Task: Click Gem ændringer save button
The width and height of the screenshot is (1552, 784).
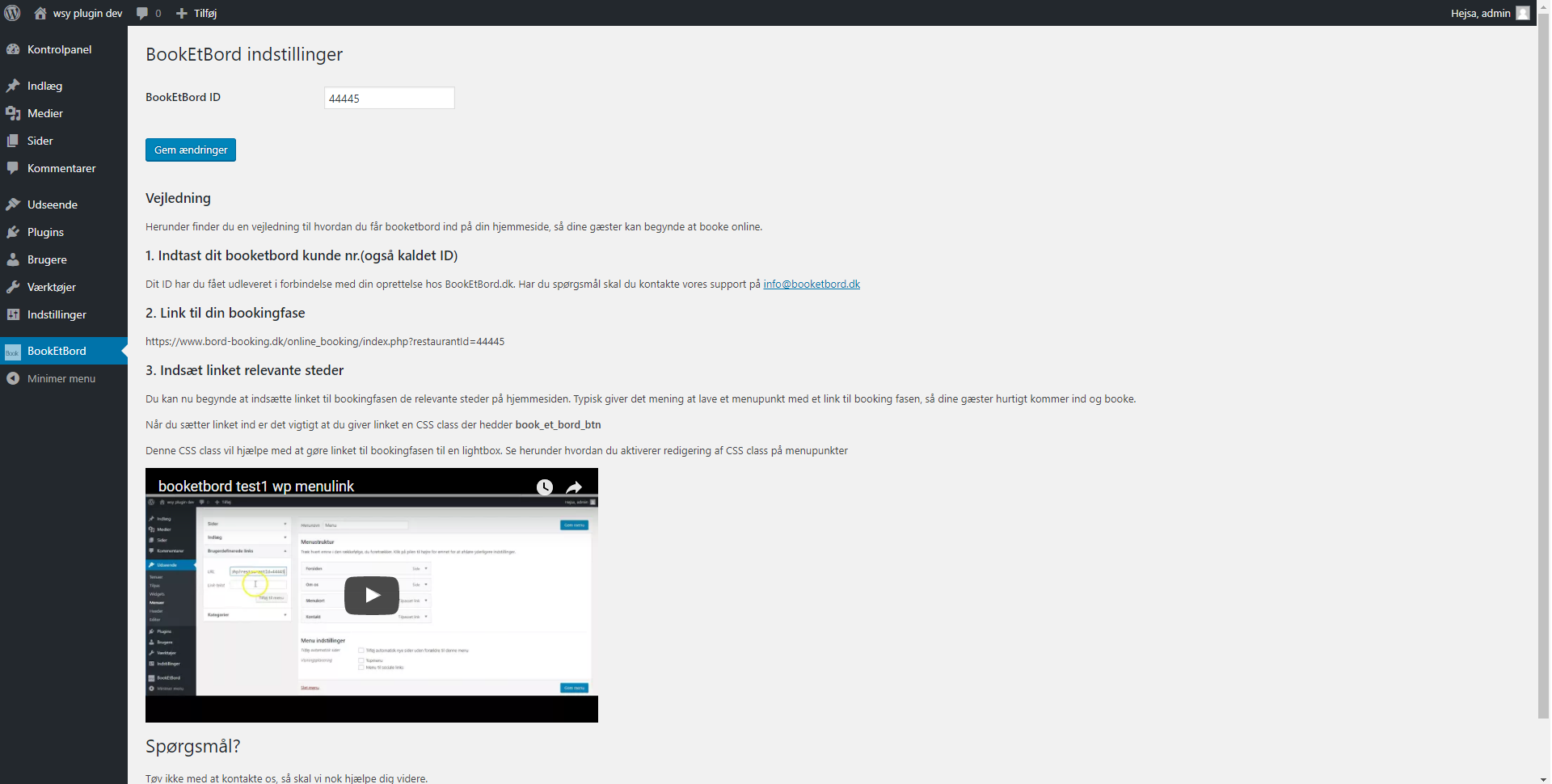Action: tap(191, 150)
